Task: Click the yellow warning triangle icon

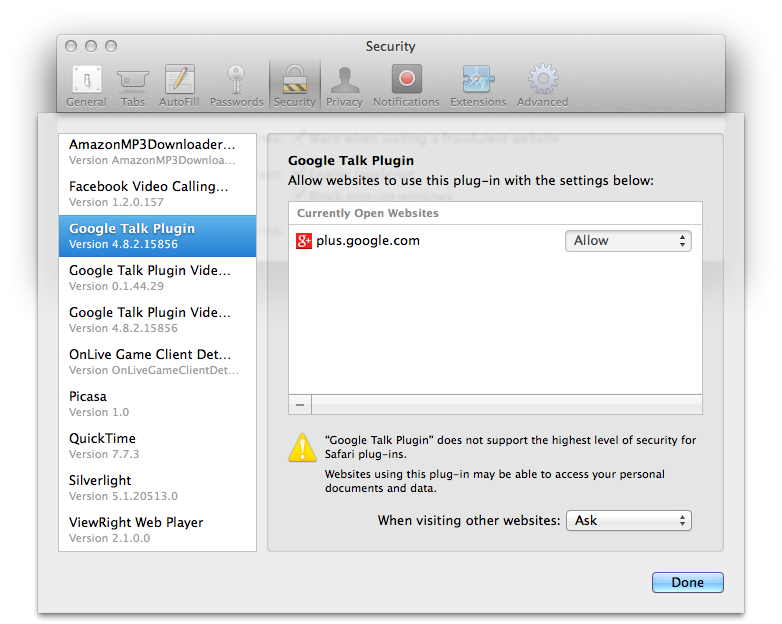Action: 302,447
